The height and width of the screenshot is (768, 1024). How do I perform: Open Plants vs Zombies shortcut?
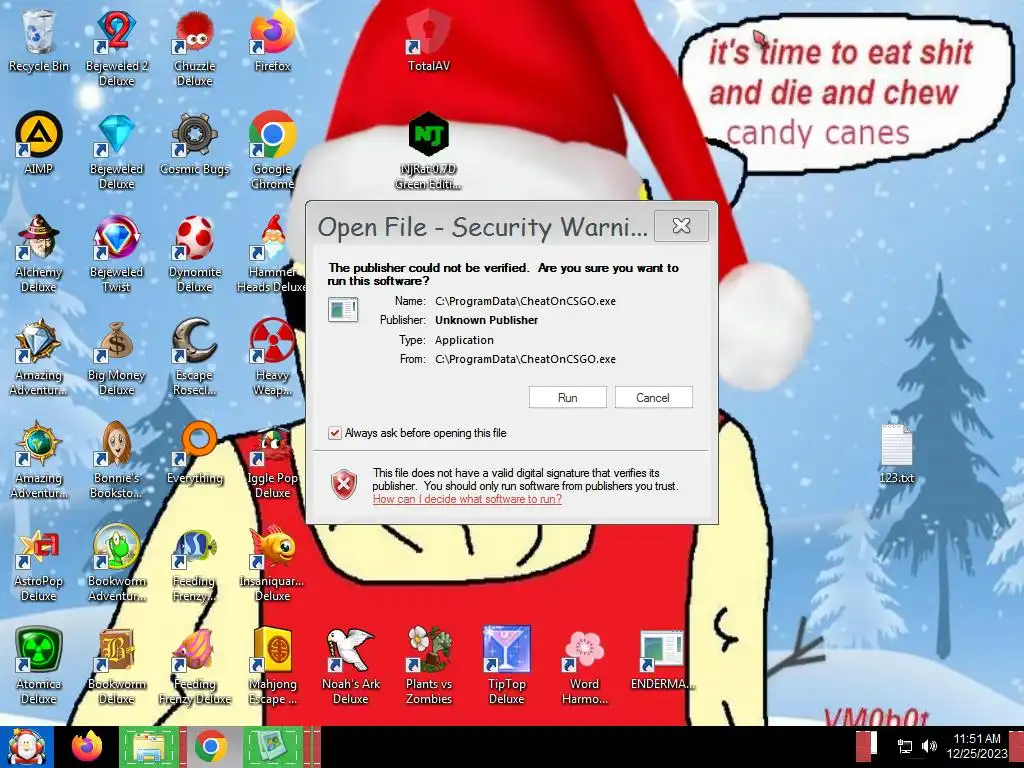pos(428,666)
